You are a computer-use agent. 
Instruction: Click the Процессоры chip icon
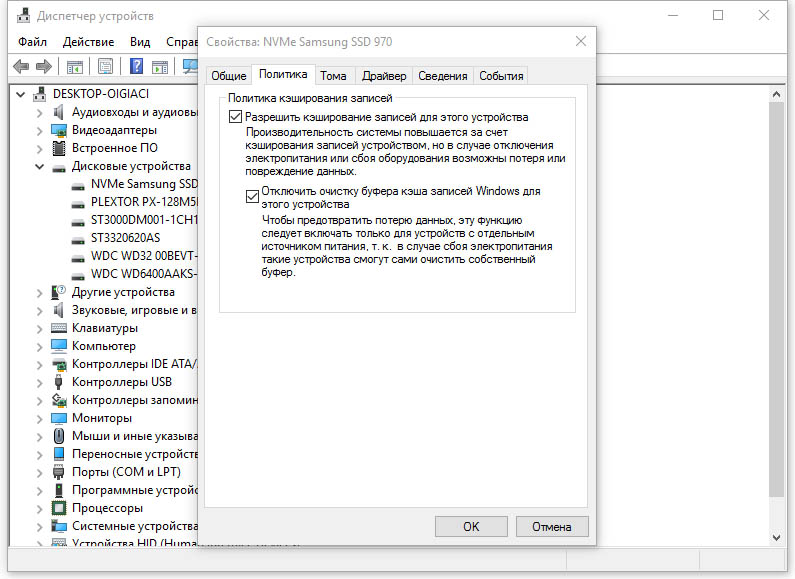point(60,508)
